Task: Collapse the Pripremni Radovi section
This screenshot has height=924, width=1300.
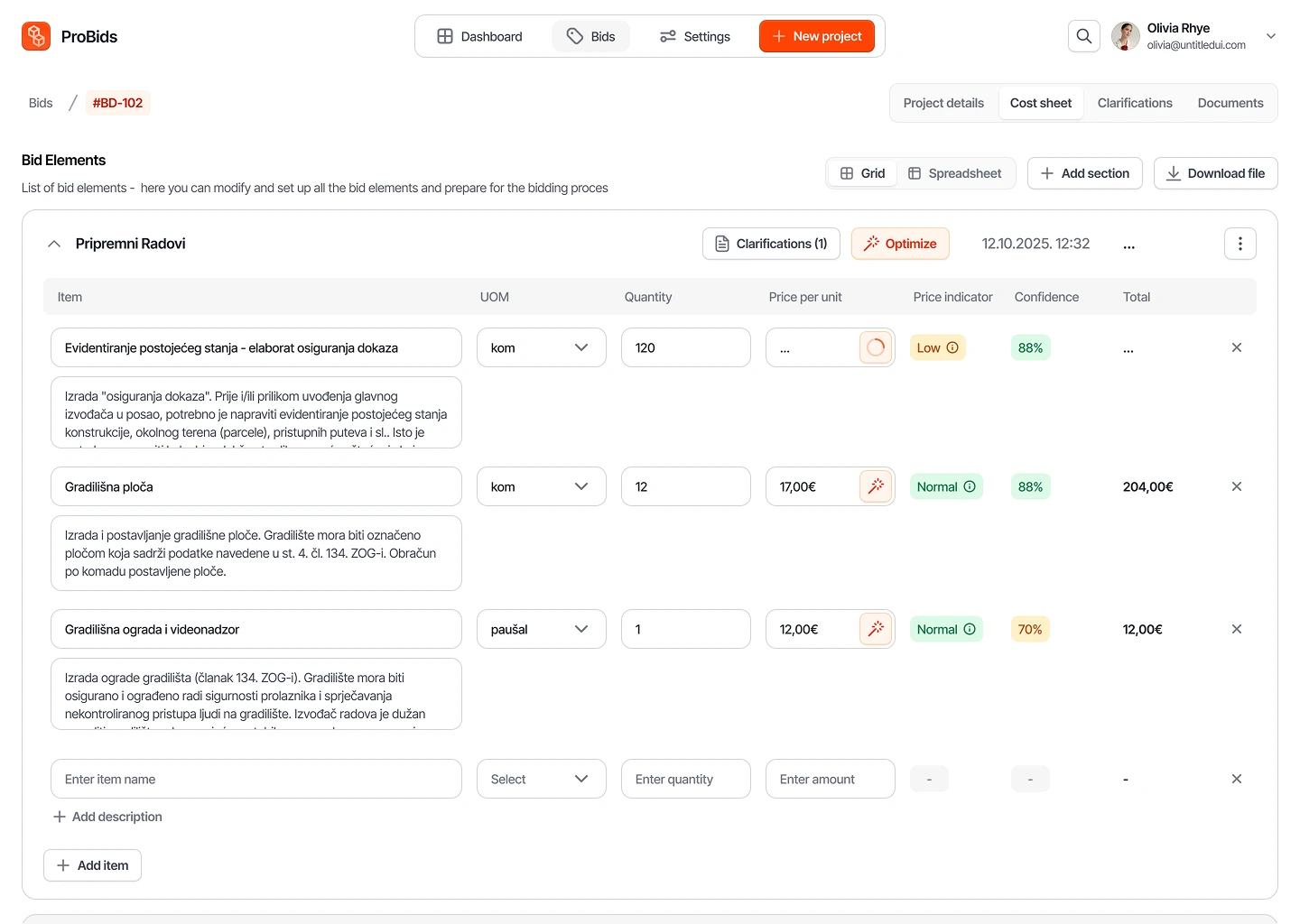Action: [x=53, y=244]
